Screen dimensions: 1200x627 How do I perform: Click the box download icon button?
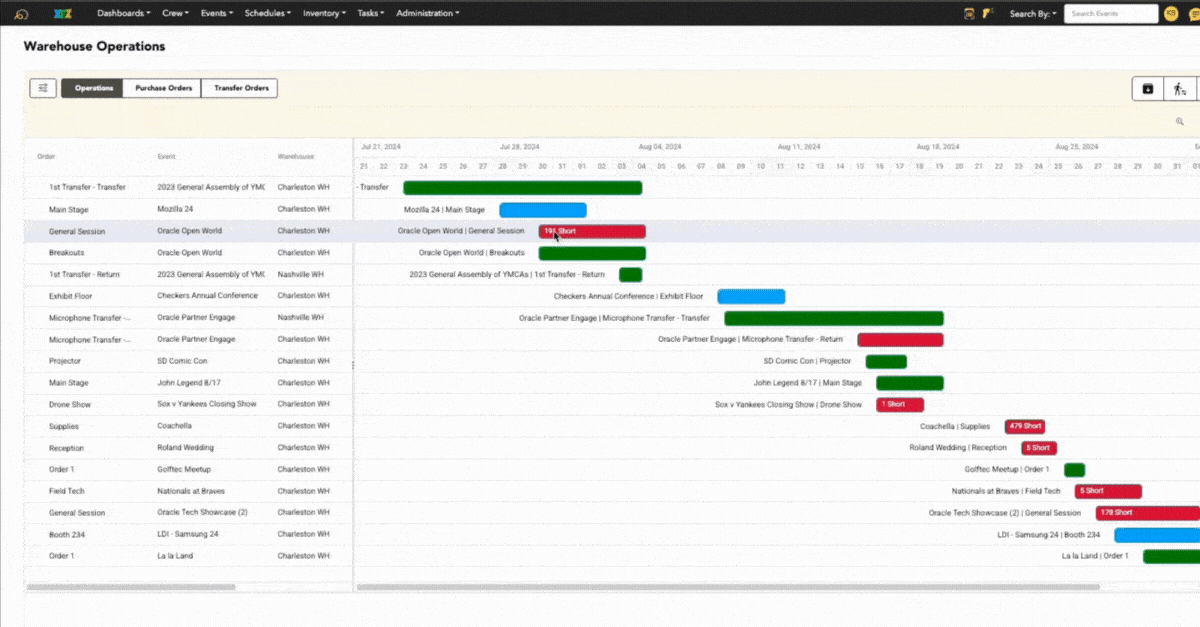tap(1147, 89)
